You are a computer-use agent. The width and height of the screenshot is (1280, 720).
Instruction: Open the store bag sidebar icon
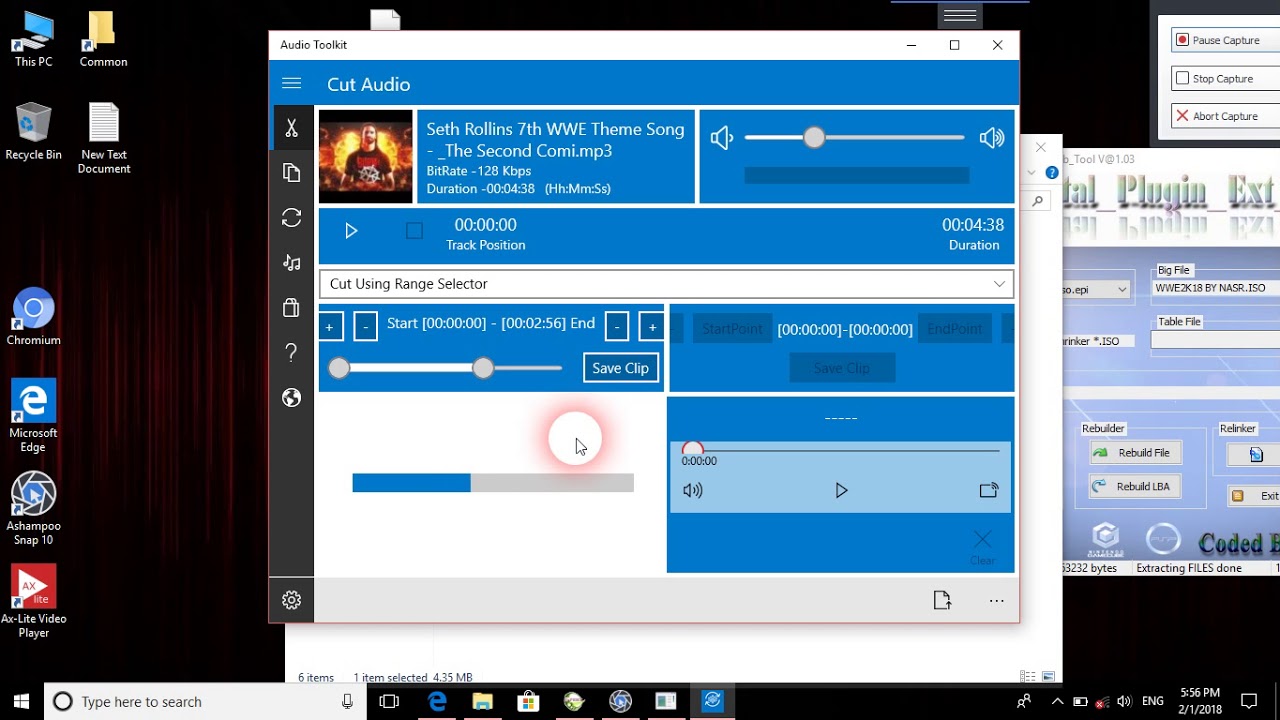pos(291,308)
